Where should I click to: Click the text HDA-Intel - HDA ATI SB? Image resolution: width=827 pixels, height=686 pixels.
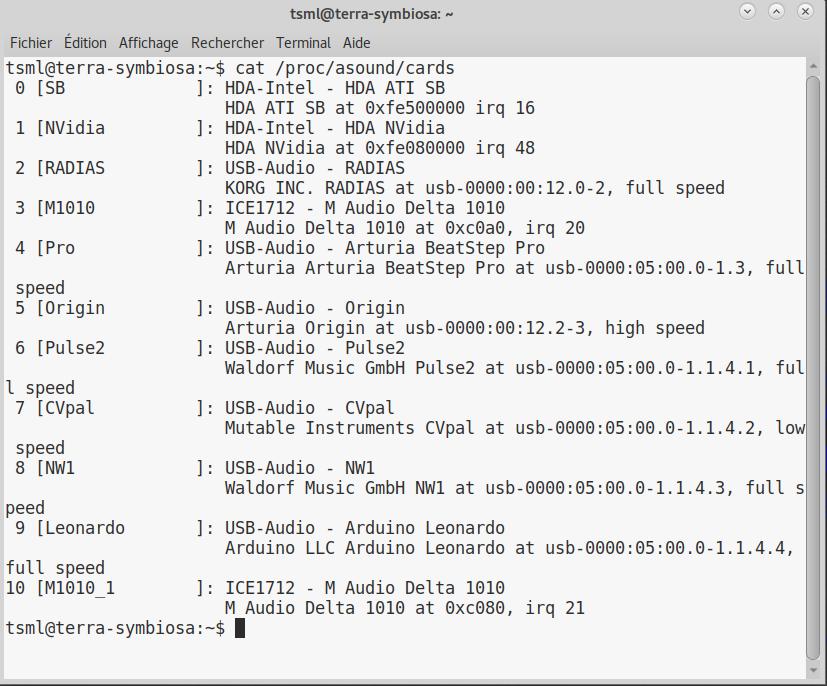pyautogui.click(x=335, y=88)
